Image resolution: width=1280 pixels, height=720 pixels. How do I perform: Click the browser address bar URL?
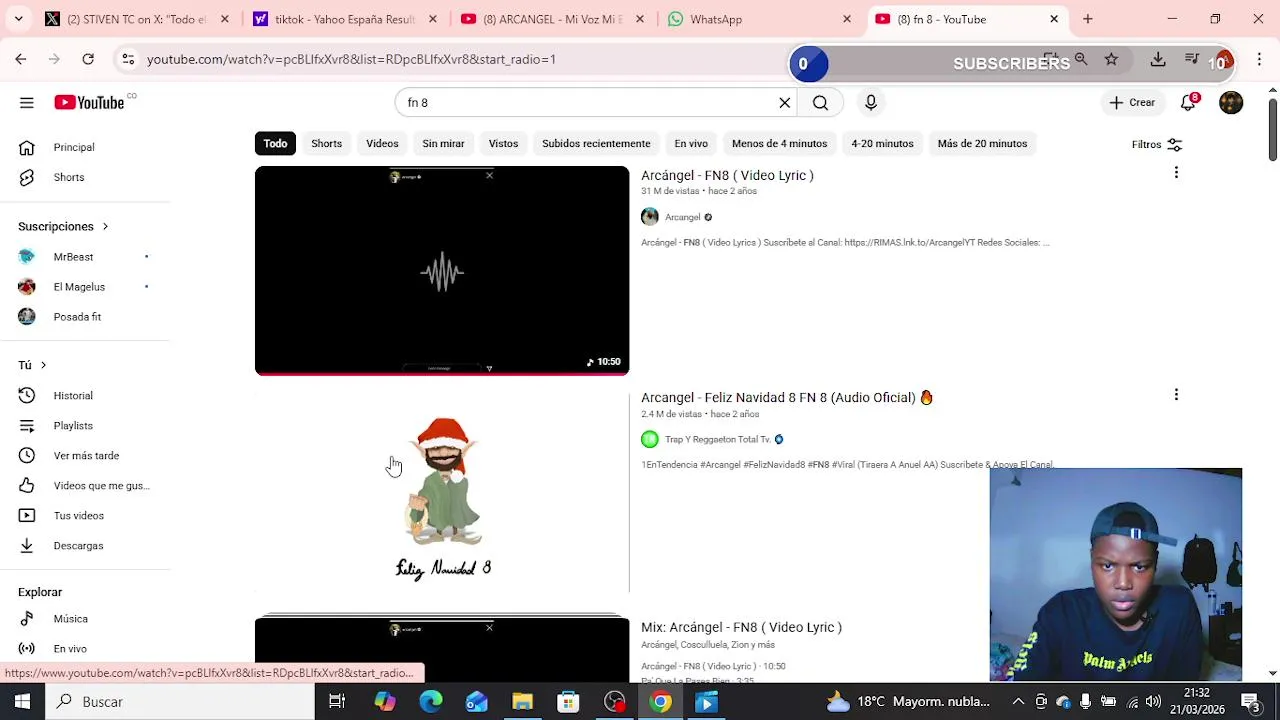pos(351,59)
